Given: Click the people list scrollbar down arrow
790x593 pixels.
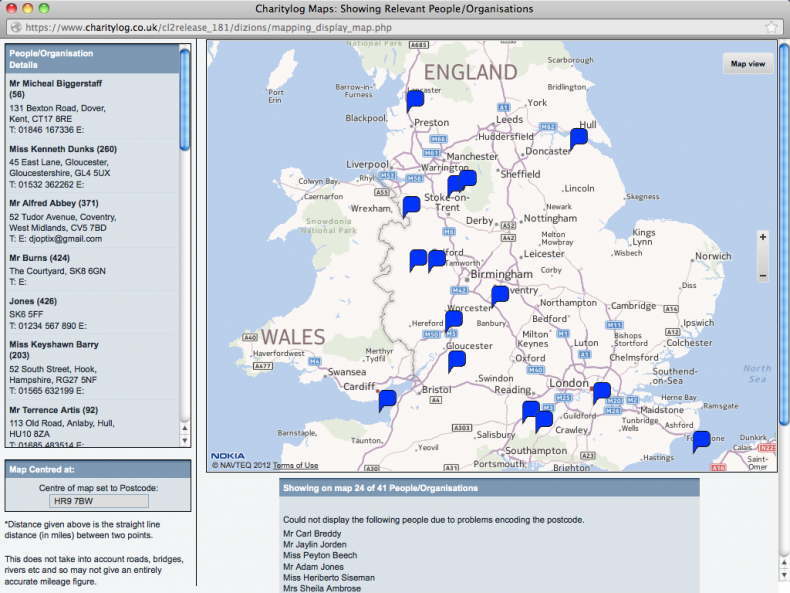Looking at the screenshot, I should [185, 440].
